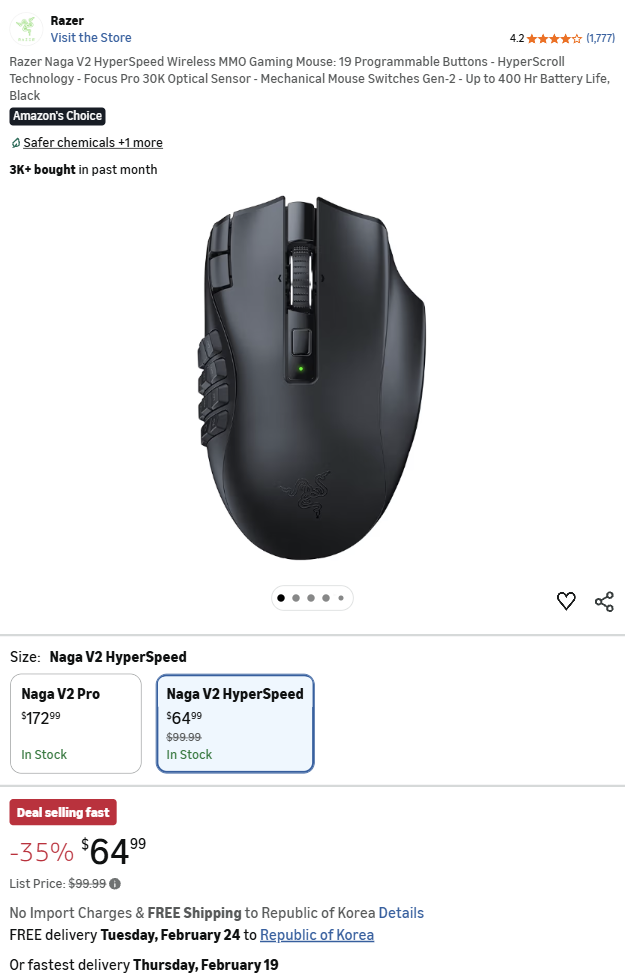Screen dimensions: 625x980
Task: Open the List Price info icon
Action: tap(115, 884)
